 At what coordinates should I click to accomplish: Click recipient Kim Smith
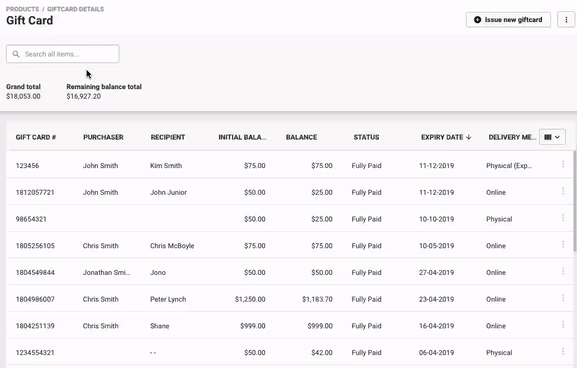[x=166, y=166]
